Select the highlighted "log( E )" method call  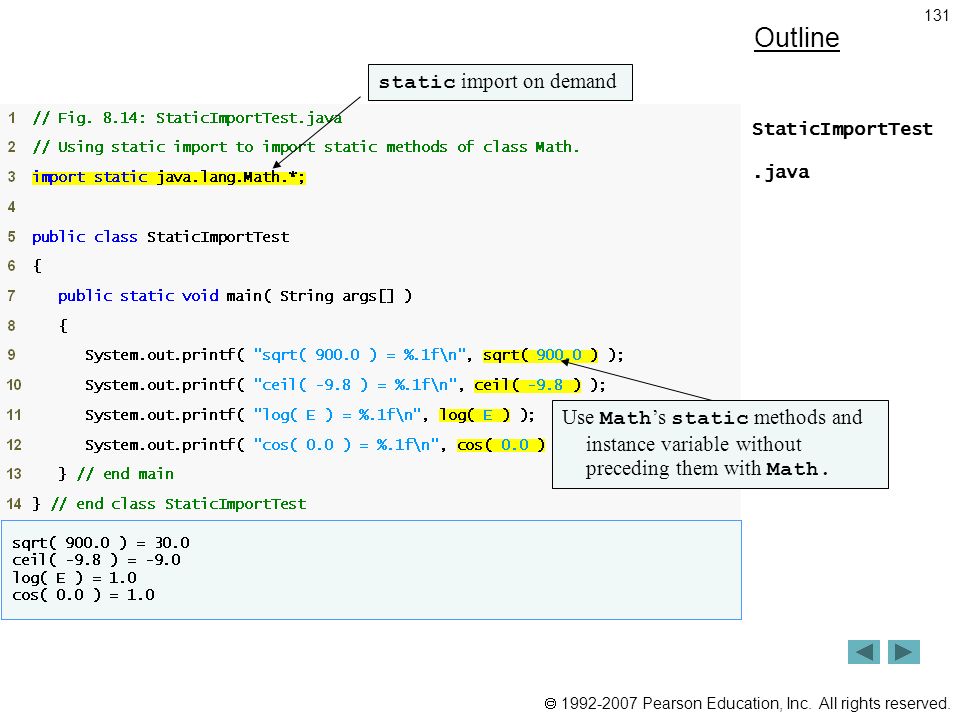tap(474, 415)
